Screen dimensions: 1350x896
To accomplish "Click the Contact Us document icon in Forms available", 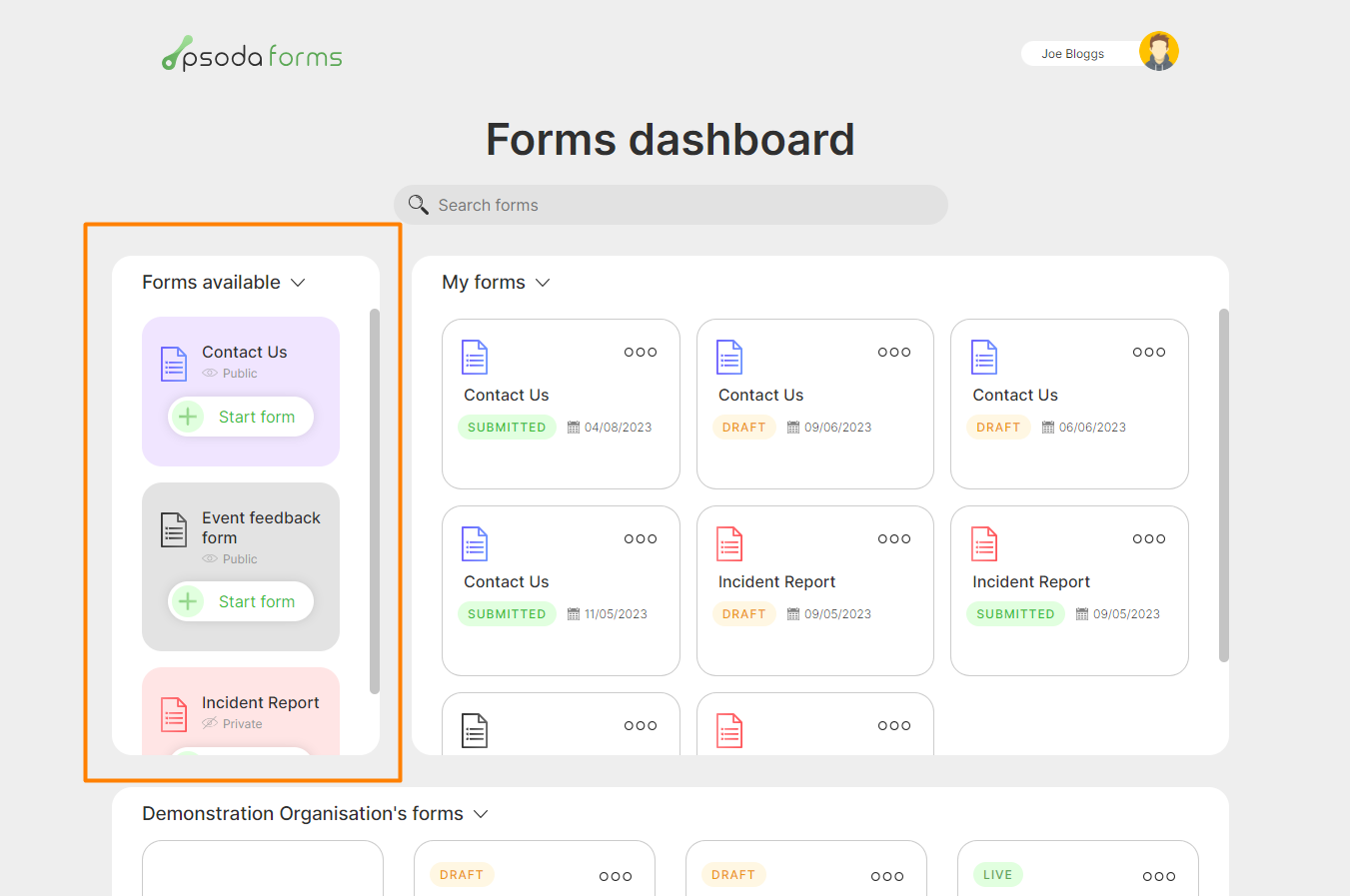I will pyautogui.click(x=174, y=364).
